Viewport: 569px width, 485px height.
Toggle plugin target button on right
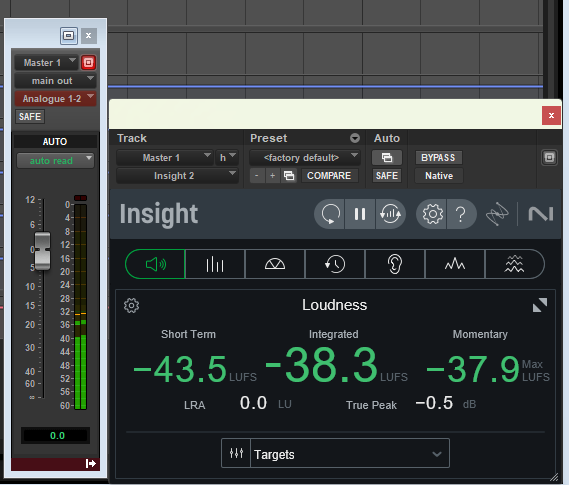(549, 158)
